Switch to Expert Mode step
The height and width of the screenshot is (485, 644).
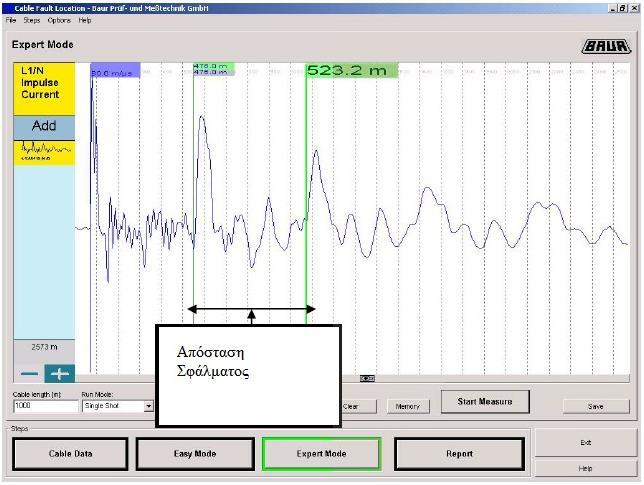[322, 454]
